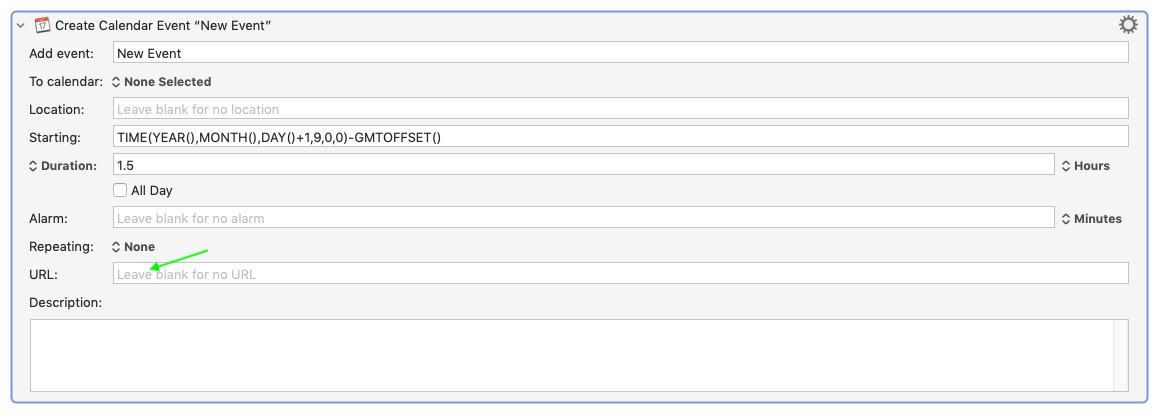Open the To calendar popup menu
The height and width of the screenshot is (417, 1159).
point(162,82)
